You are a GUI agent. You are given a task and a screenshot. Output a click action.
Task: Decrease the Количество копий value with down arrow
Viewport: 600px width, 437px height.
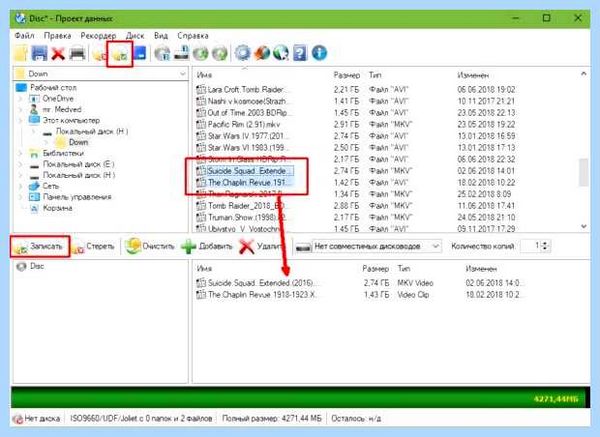pos(546,249)
